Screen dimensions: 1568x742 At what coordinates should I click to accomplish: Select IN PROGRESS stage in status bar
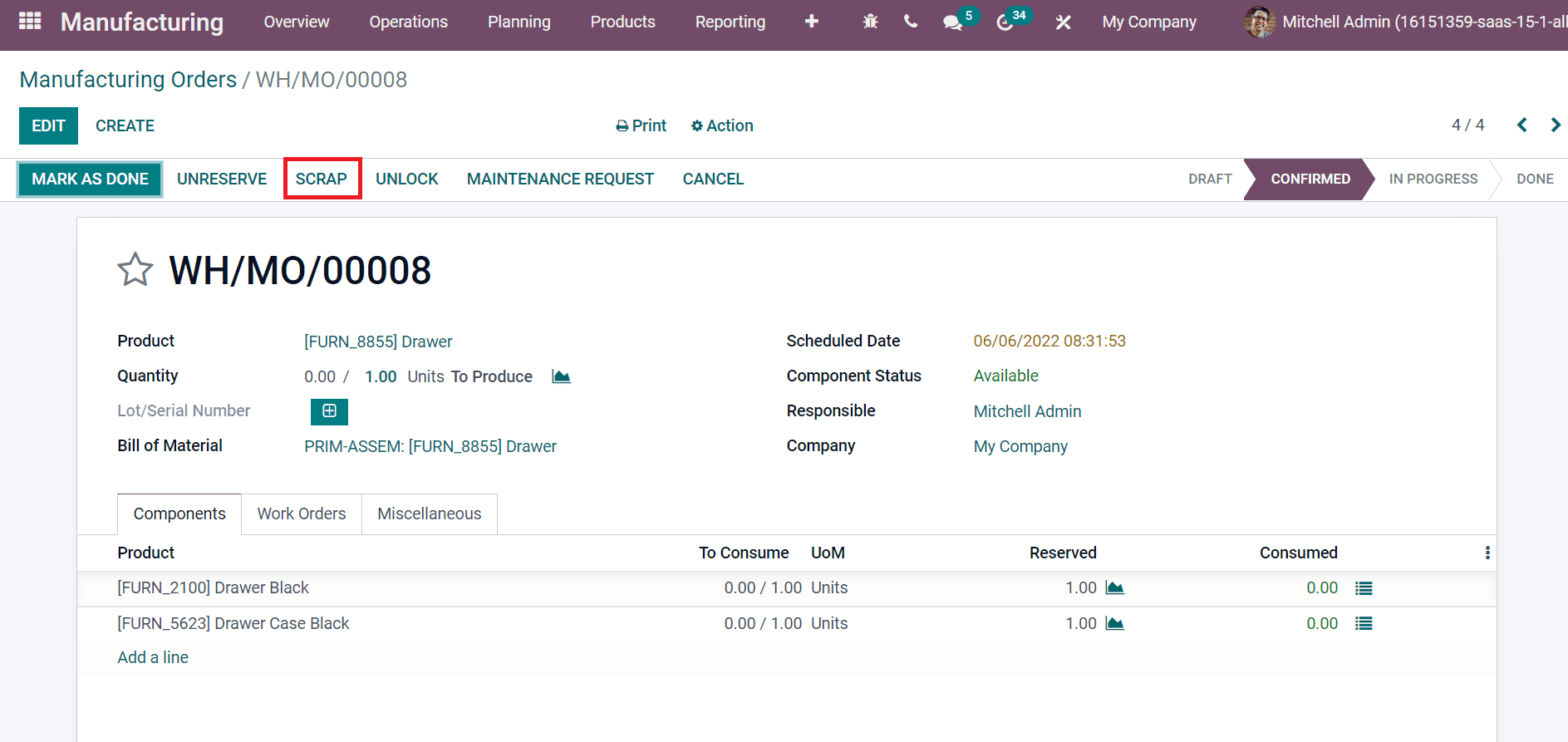tap(1433, 179)
